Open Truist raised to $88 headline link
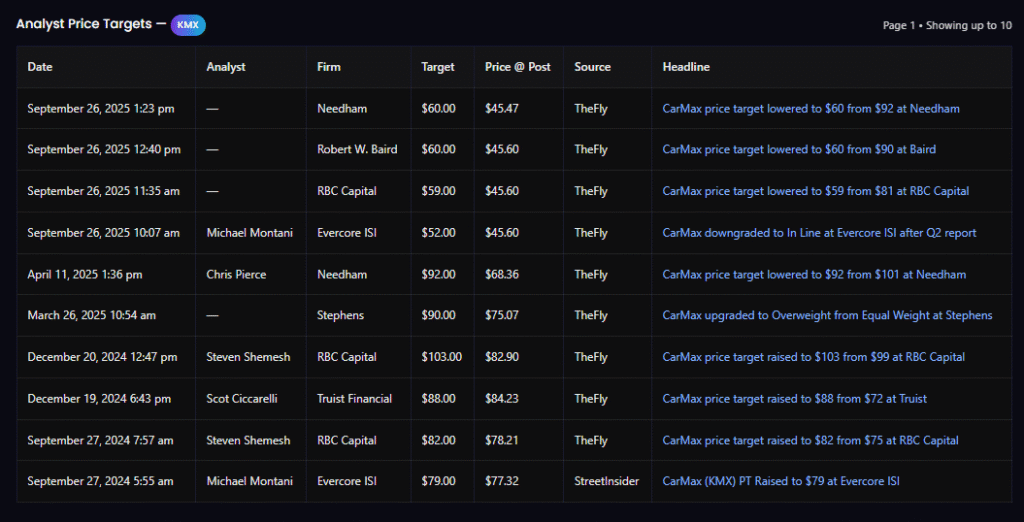 (794, 399)
